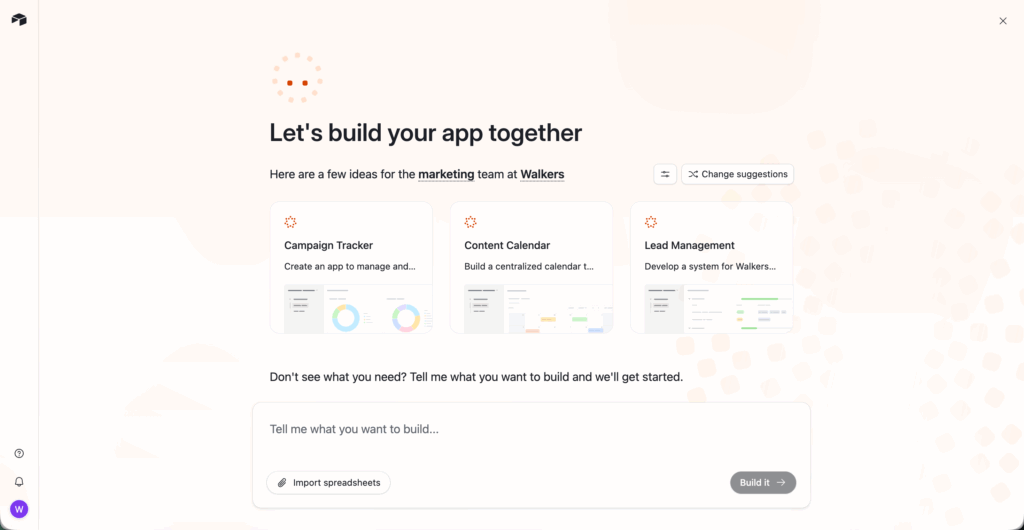The height and width of the screenshot is (530, 1024).
Task: Click the animated loading dots logo
Action: (x=297, y=78)
